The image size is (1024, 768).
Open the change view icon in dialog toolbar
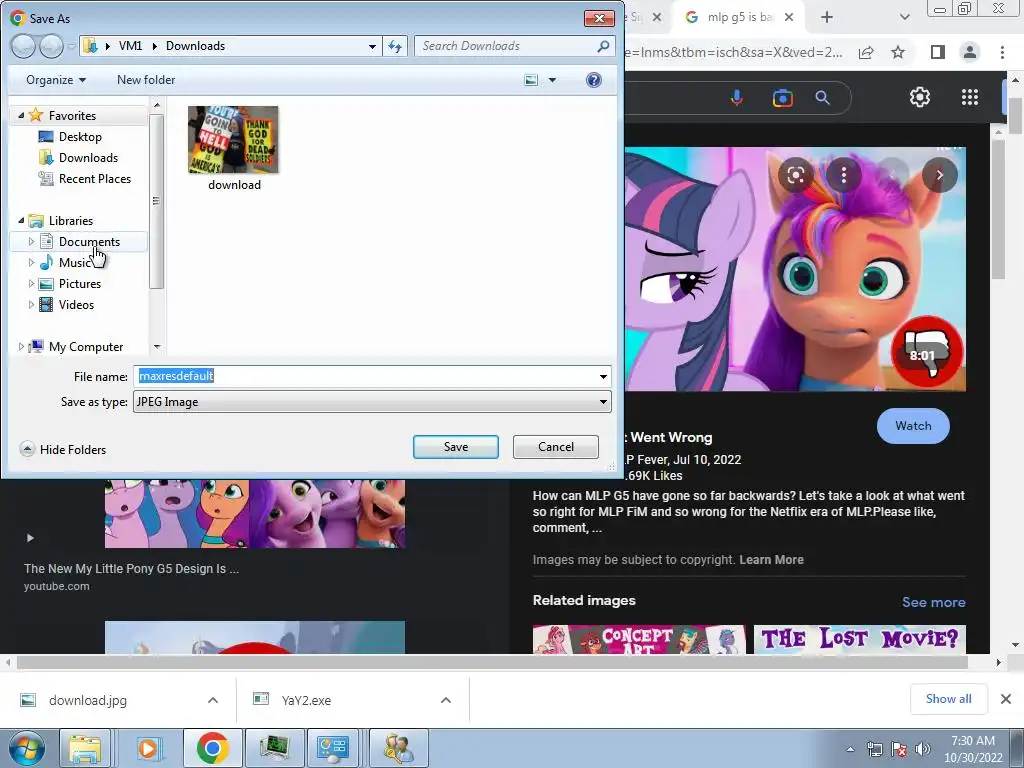pyautogui.click(x=532, y=80)
